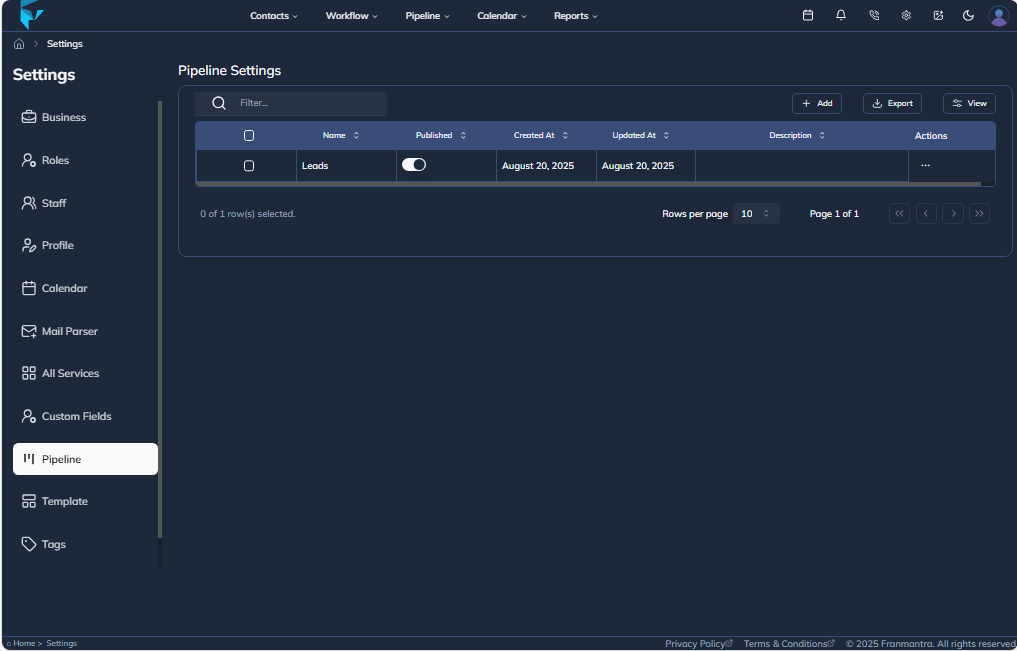
Task: Open the Tags settings section
Action: [50, 543]
